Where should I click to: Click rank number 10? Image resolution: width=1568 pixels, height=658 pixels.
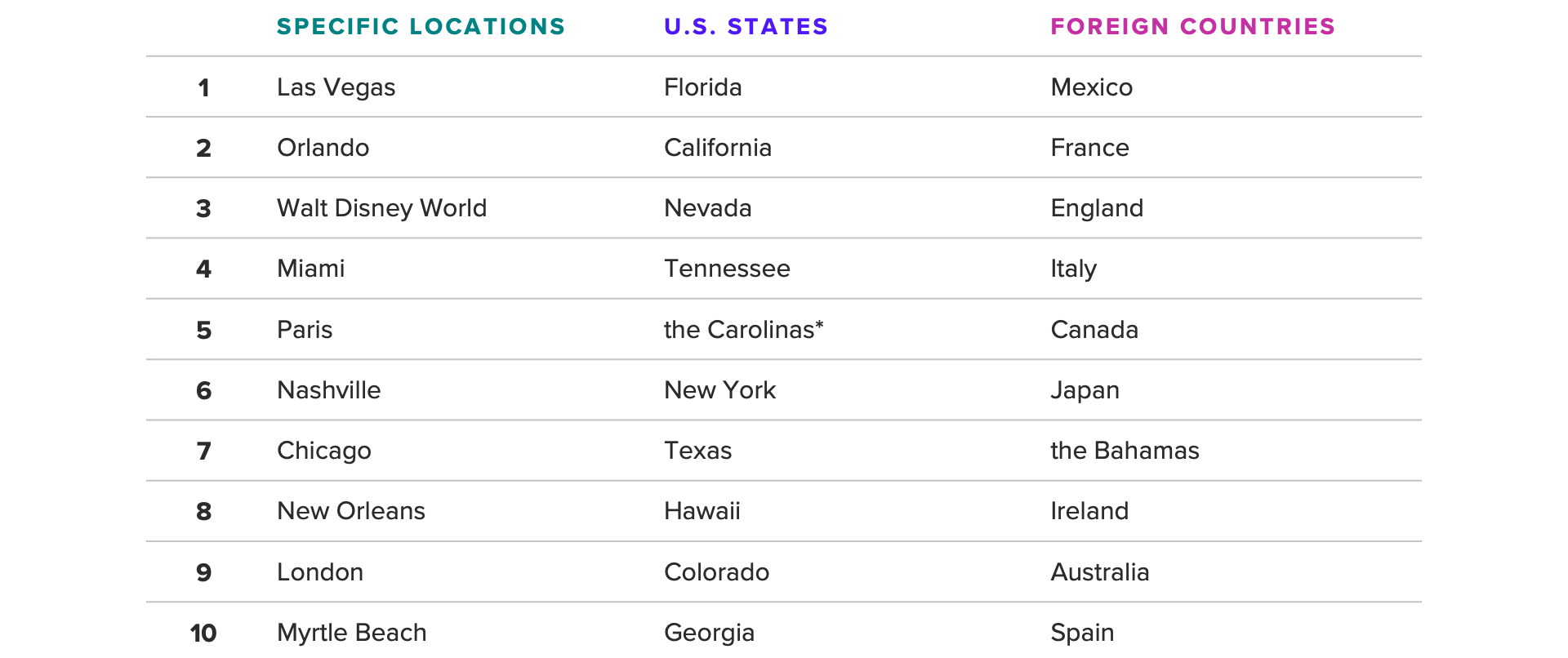tap(203, 633)
